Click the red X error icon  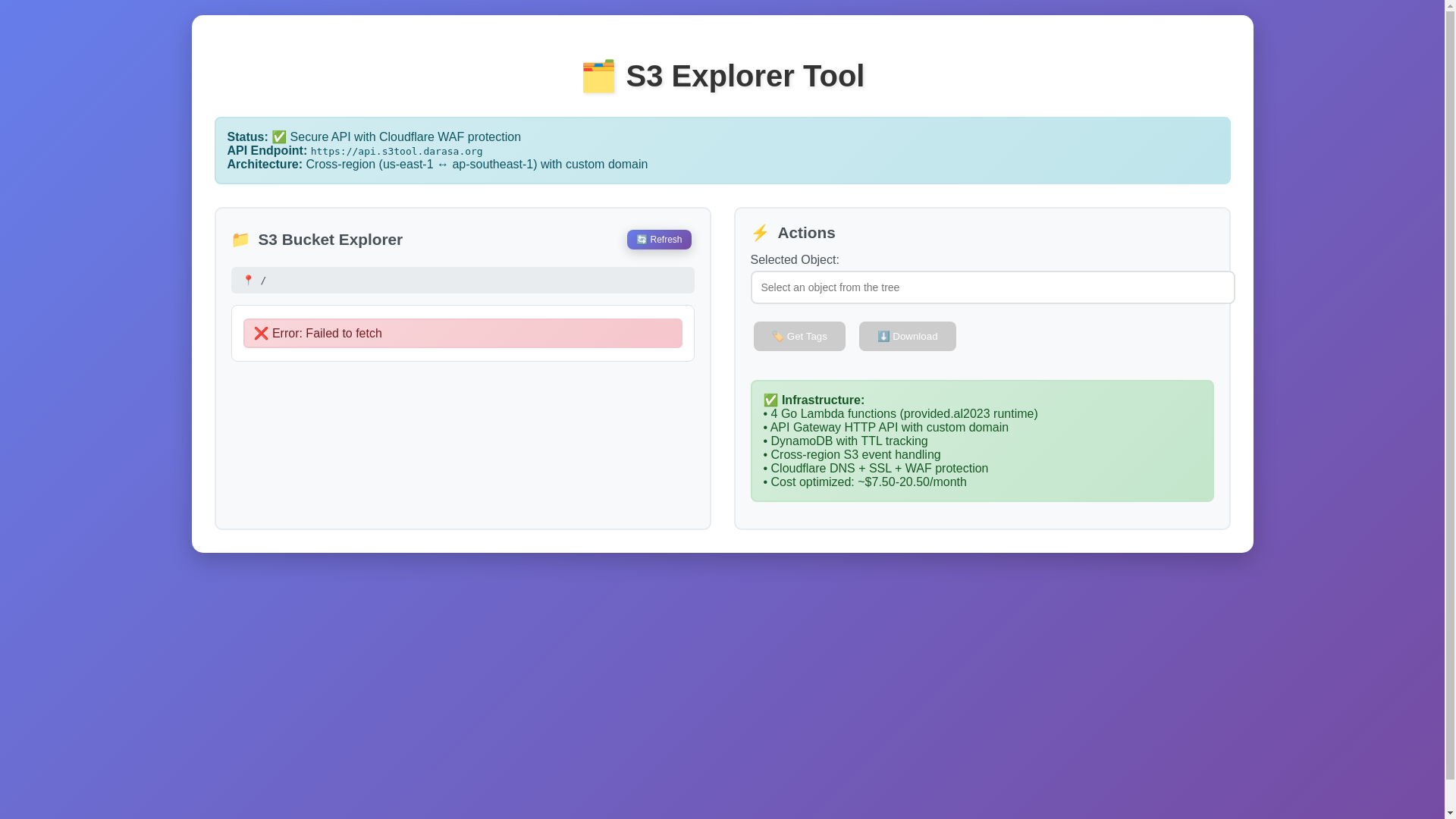click(261, 334)
